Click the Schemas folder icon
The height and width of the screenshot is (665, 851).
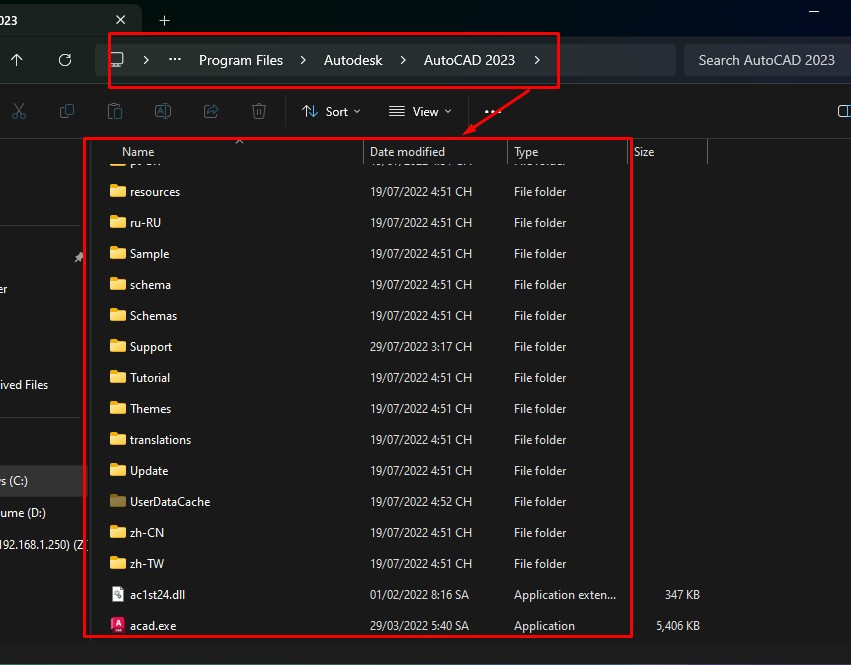118,315
